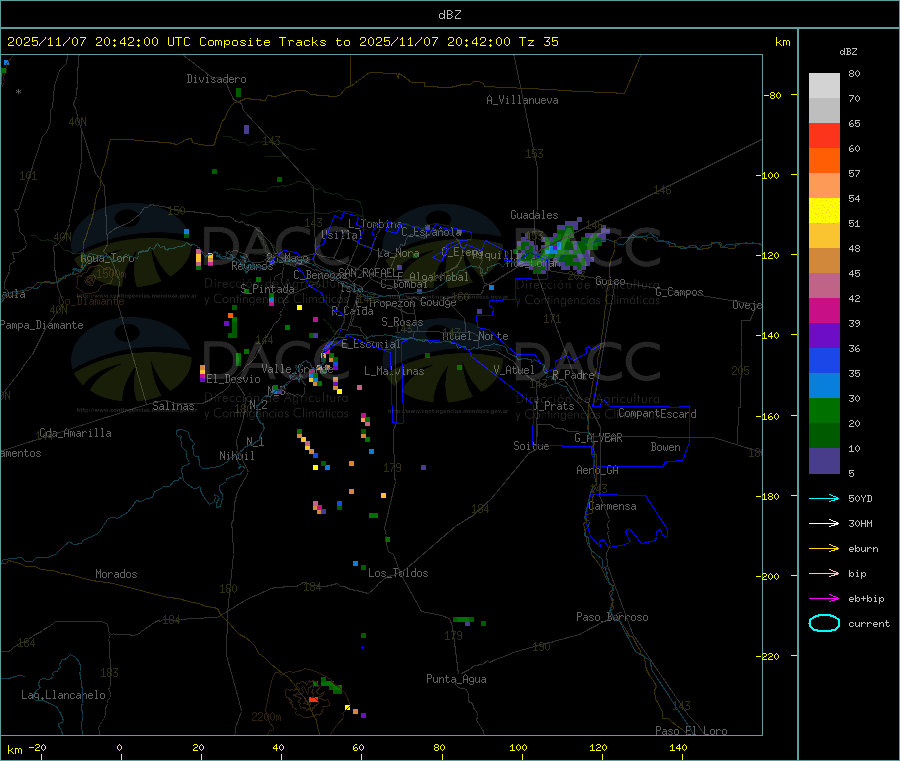The height and width of the screenshot is (761, 900).
Task: Click the green radar echo cluster near Guadales
Action: pos(560,248)
